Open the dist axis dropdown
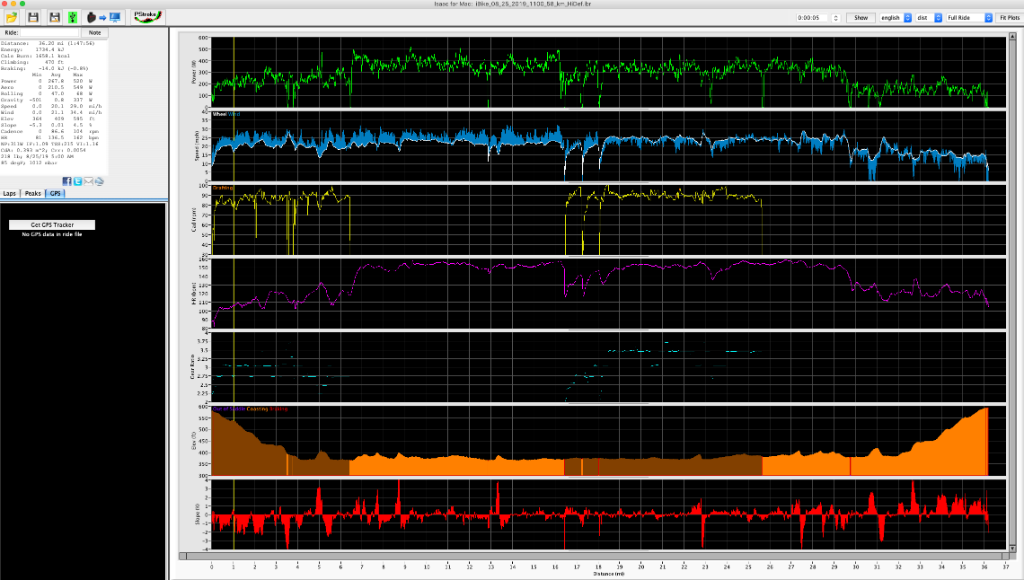 pos(930,17)
